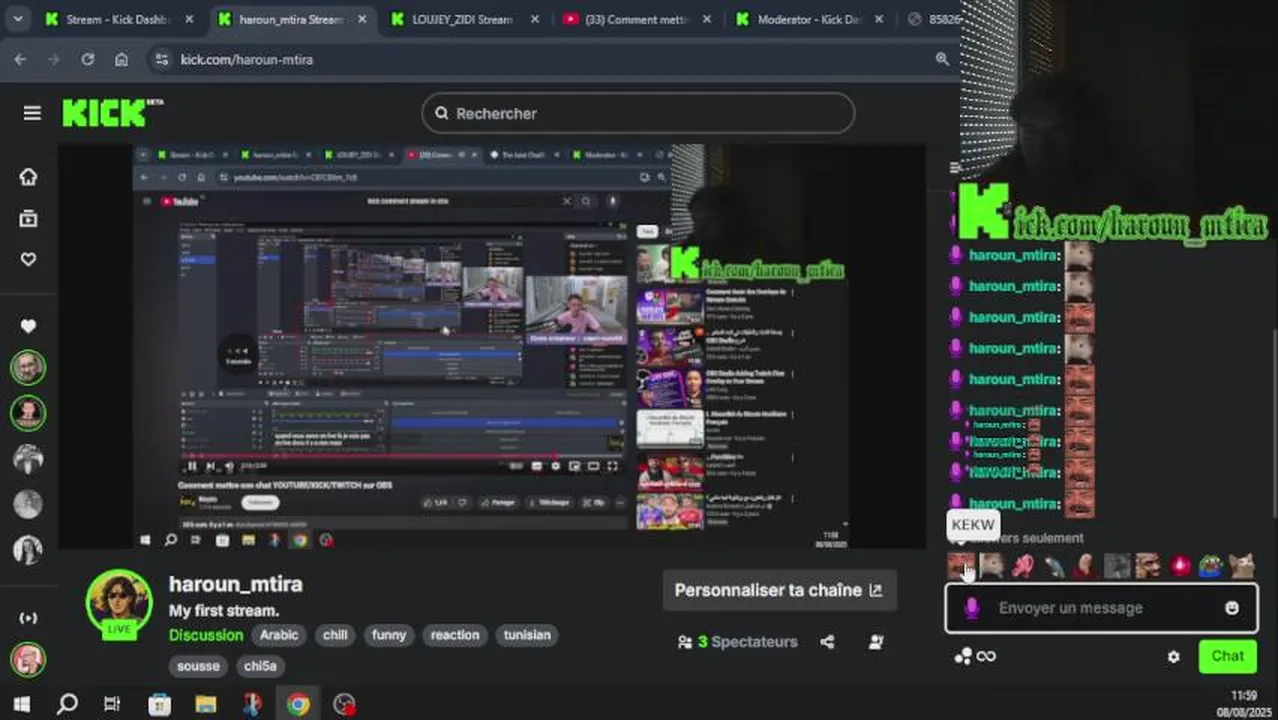The width and height of the screenshot is (1278, 720).
Task: Insert the red glowing circle emote
Action: (x=1180, y=566)
